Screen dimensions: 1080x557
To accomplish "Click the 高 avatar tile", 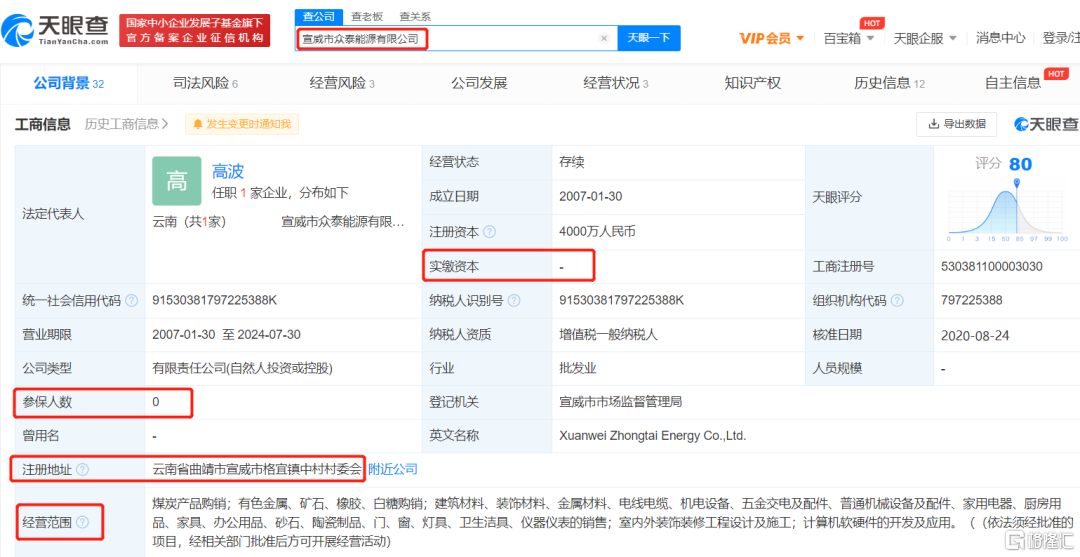I will pyautogui.click(x=176, y=181).
